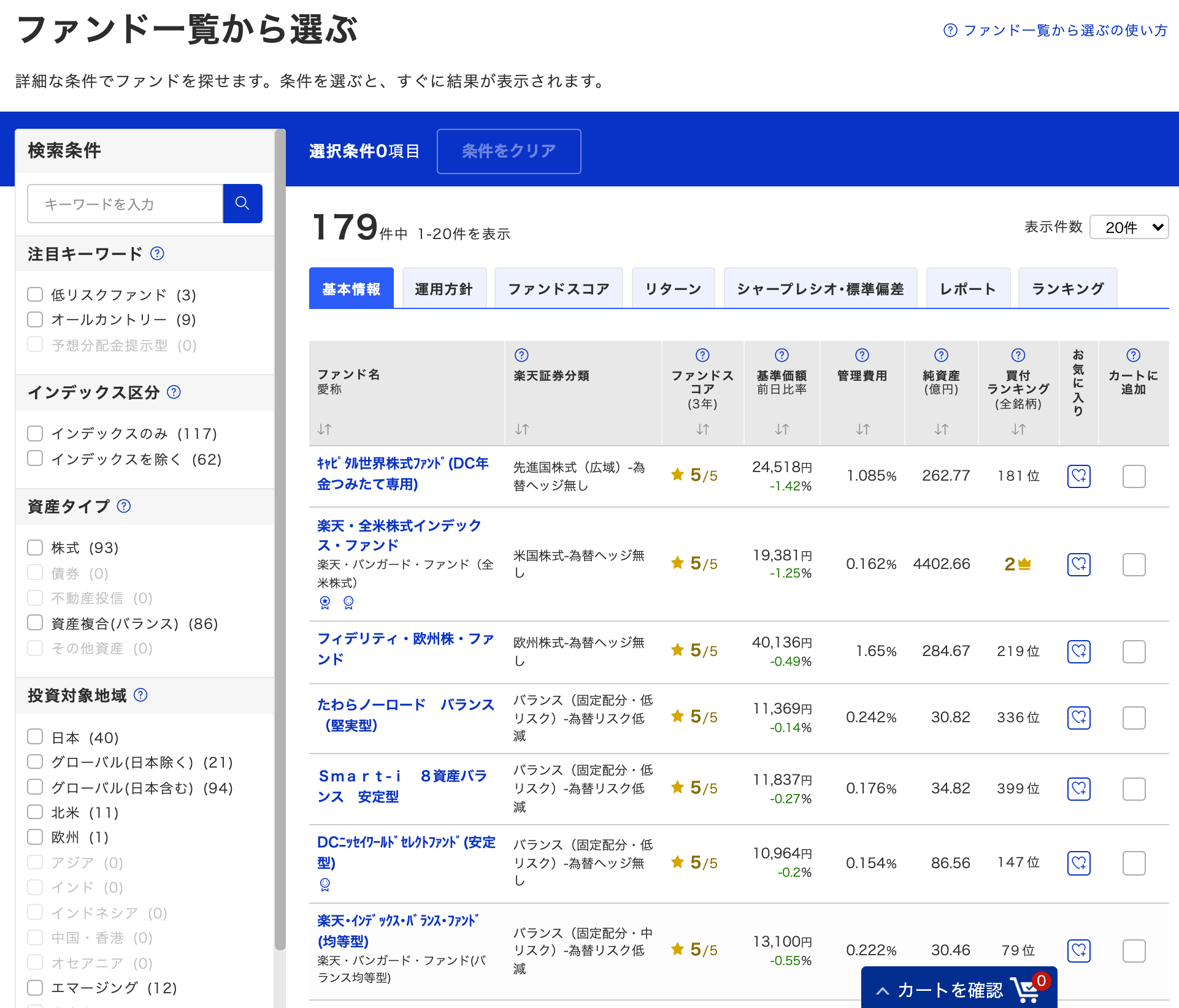Image resolution: width=1179 pixels, height=1008 pixels.
Task: Focus the キーワードを入力 search field
Action: 125,204
